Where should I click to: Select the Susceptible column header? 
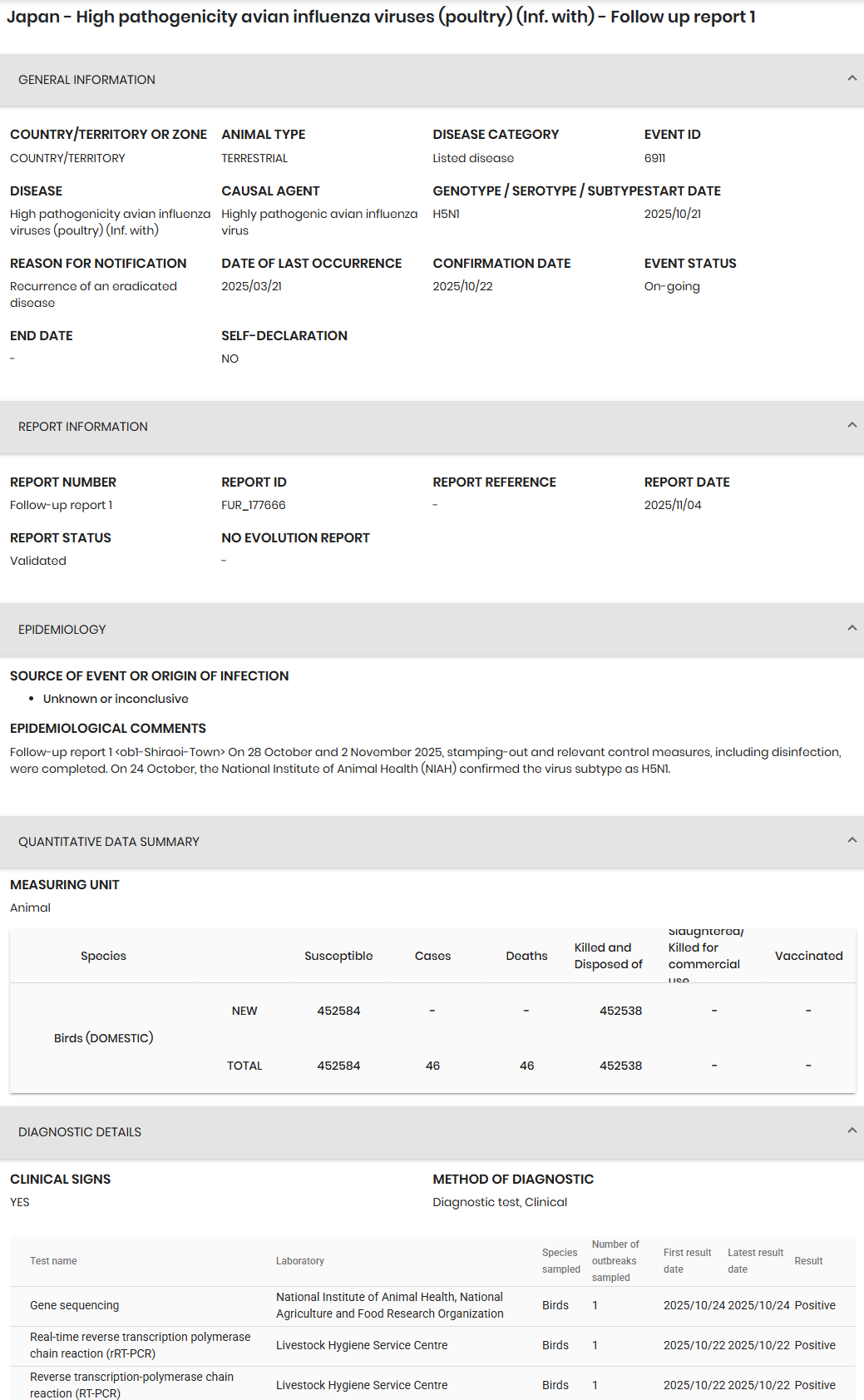(338, 956)
